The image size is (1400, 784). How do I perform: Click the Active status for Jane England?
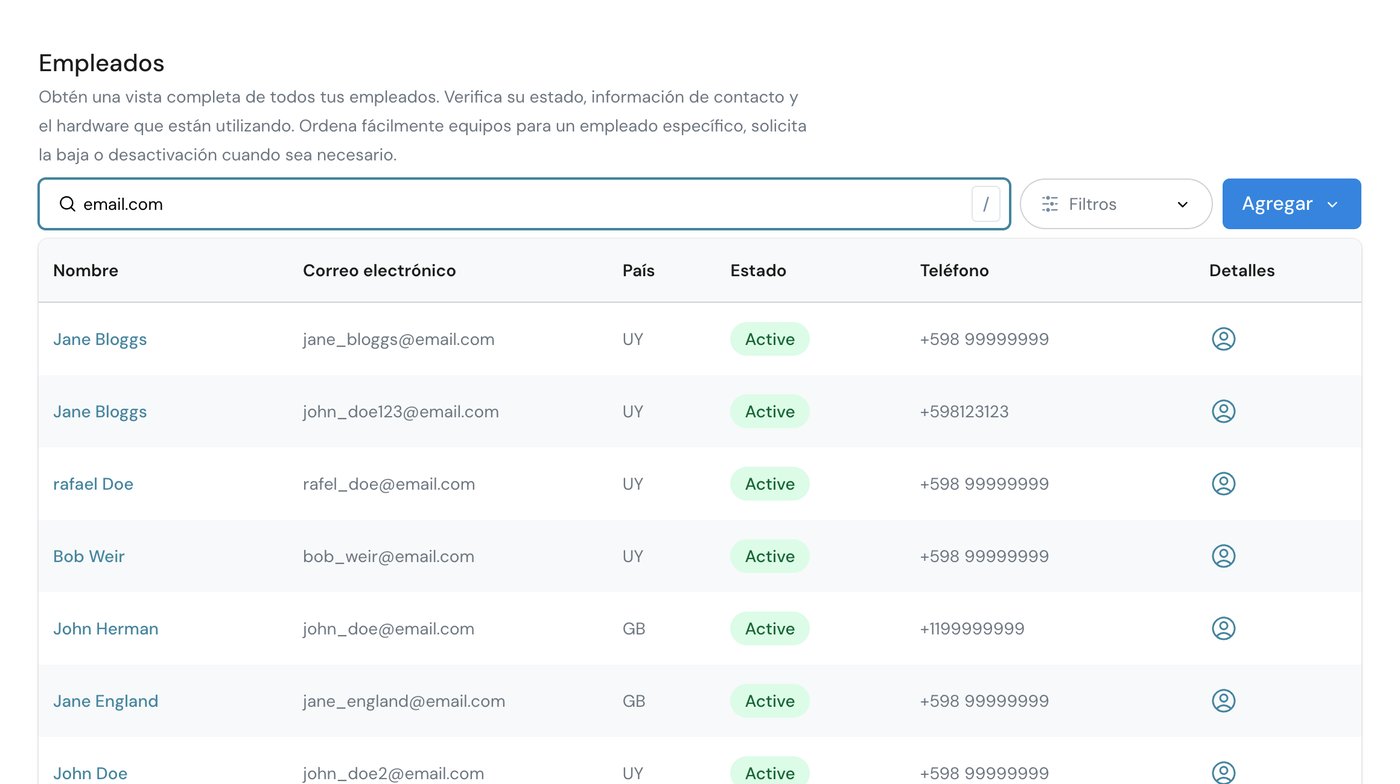(x=770, y=701)
